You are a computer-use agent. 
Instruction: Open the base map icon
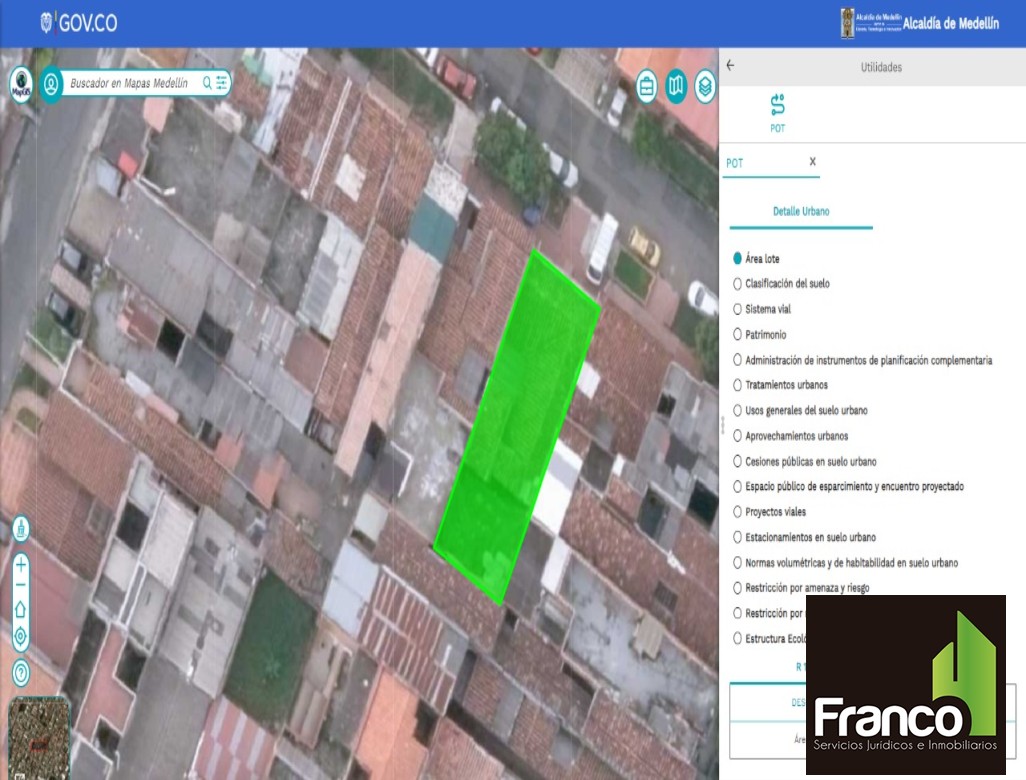pos(676,86)
